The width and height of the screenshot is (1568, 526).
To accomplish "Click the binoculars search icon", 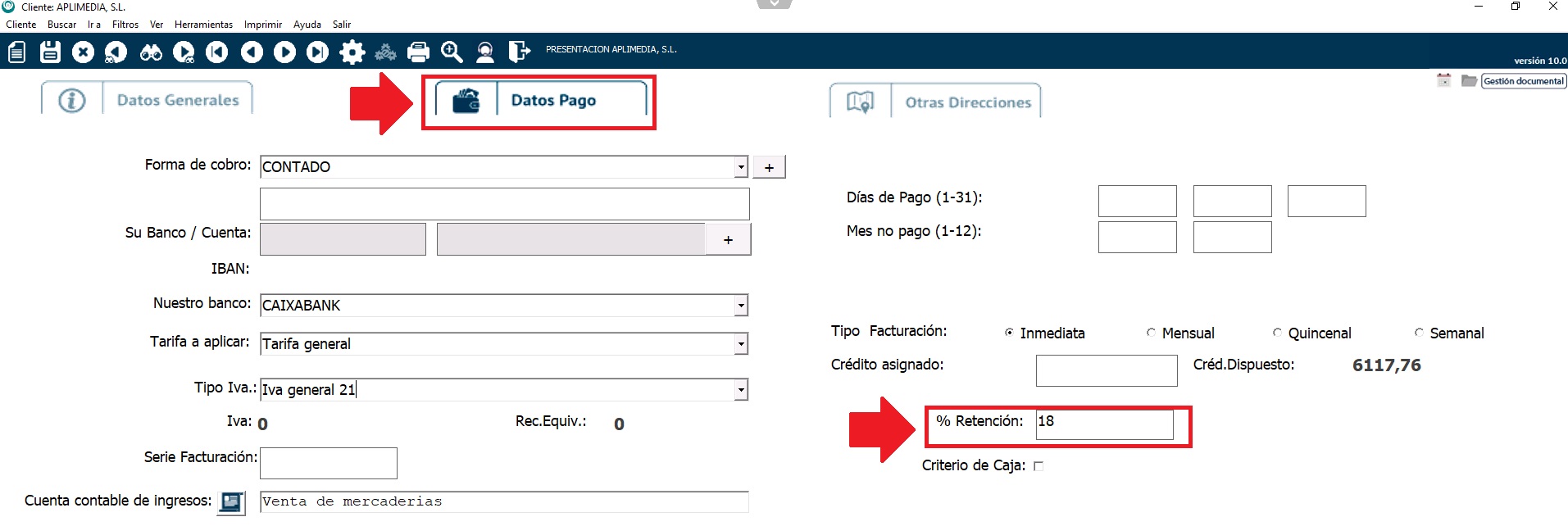I will [x=151, y=52].
